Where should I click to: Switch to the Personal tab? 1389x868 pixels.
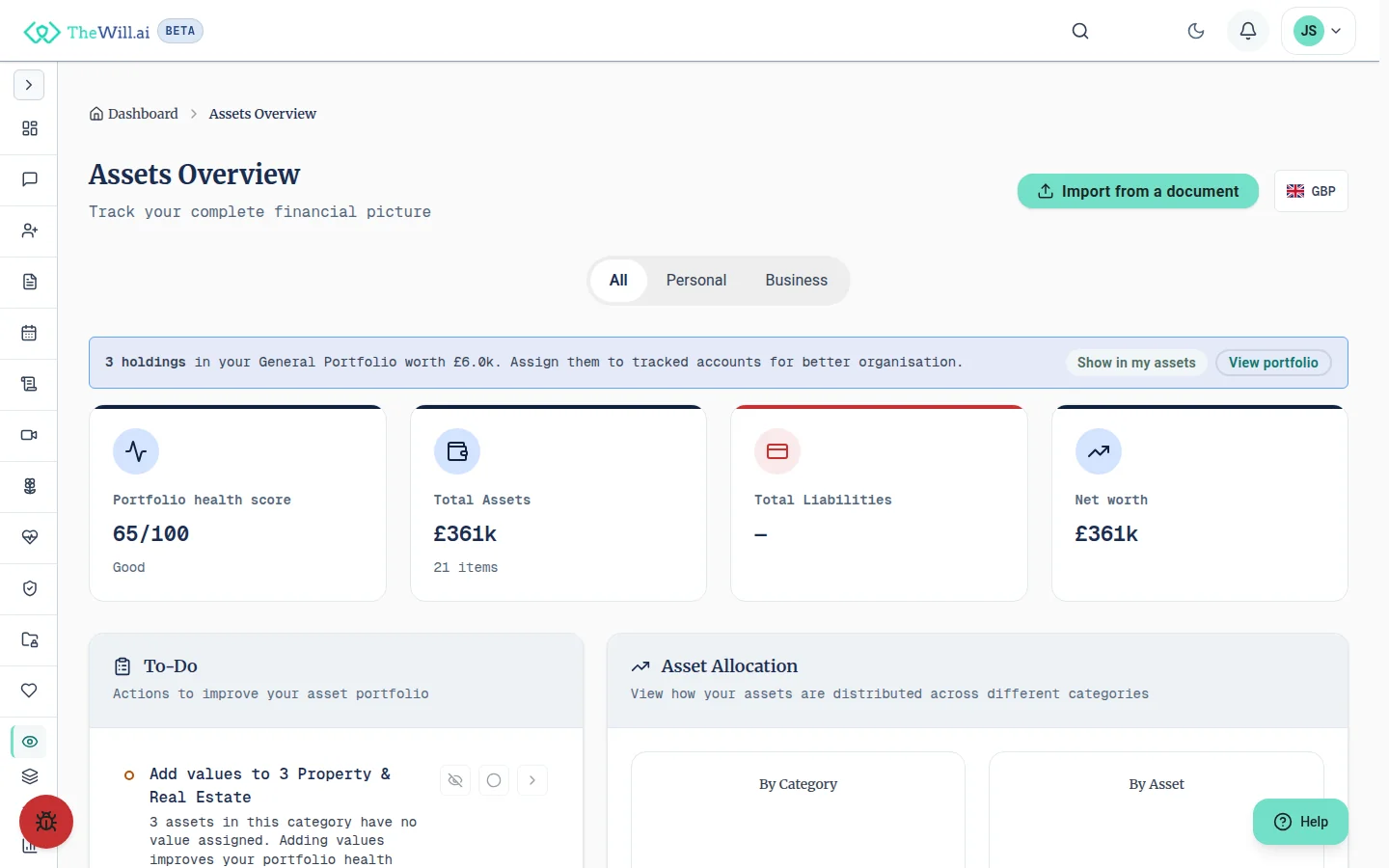coord(696,281)
